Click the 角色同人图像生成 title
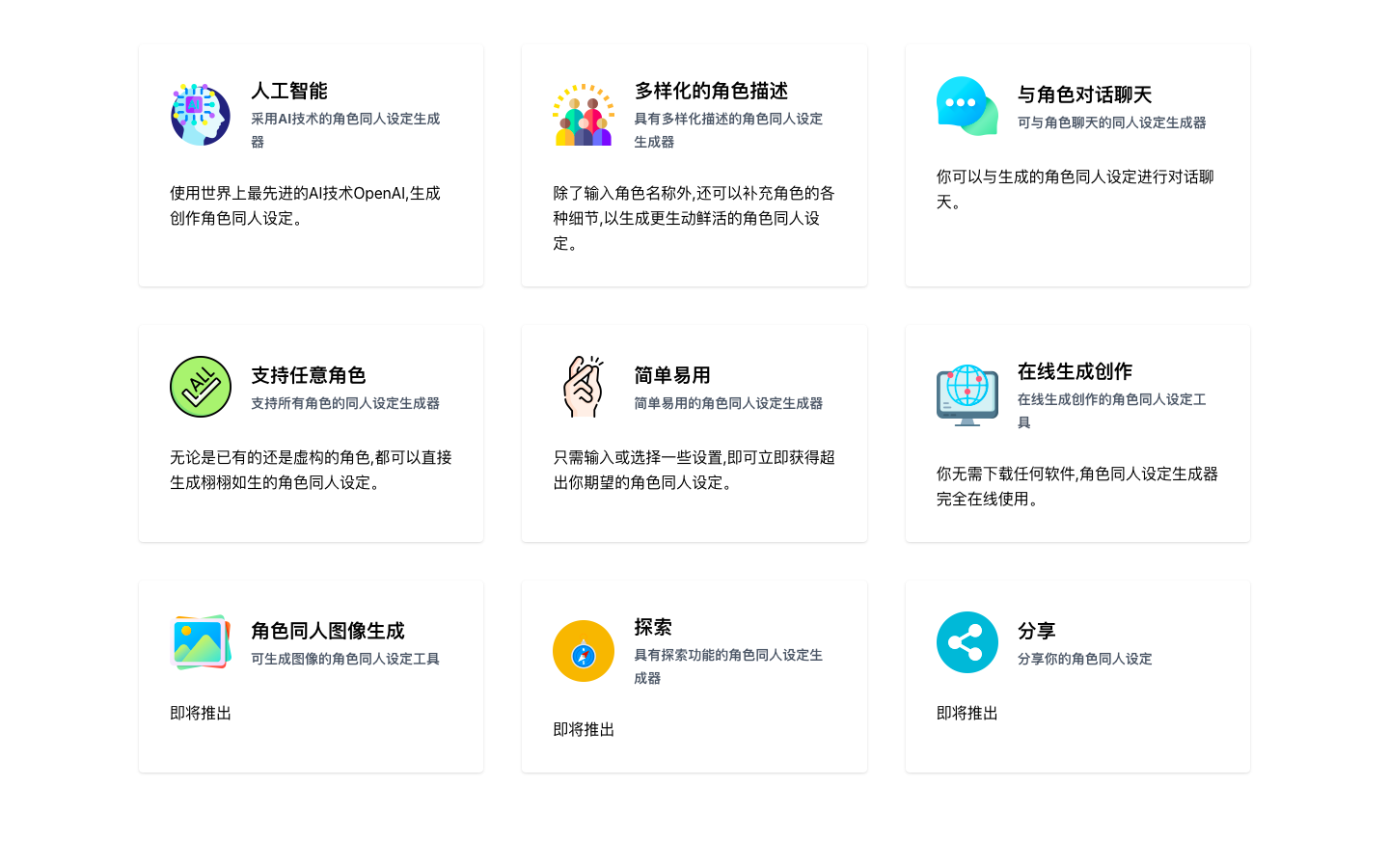This screenshot has width=1389, height=868. [328, 631]
